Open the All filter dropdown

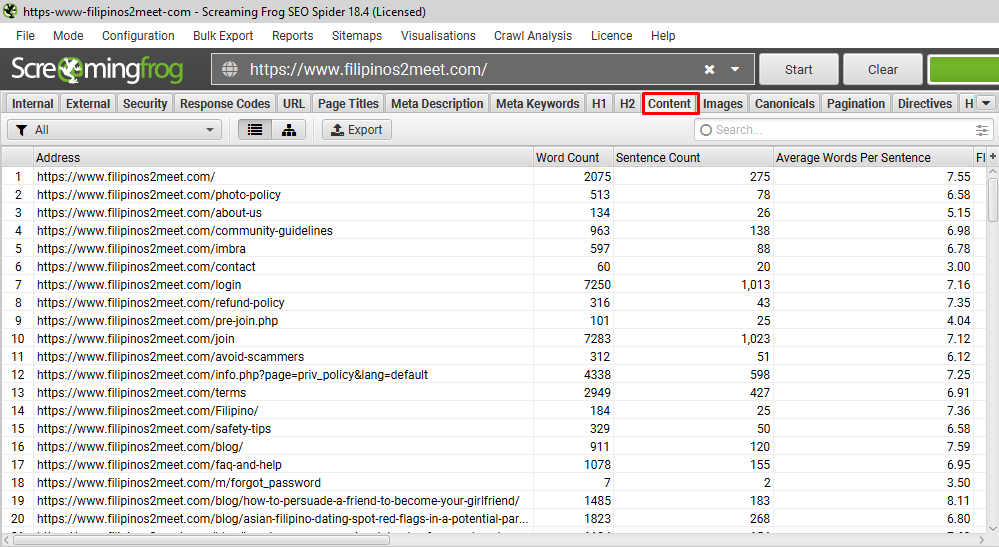click(x=115, y=130)
